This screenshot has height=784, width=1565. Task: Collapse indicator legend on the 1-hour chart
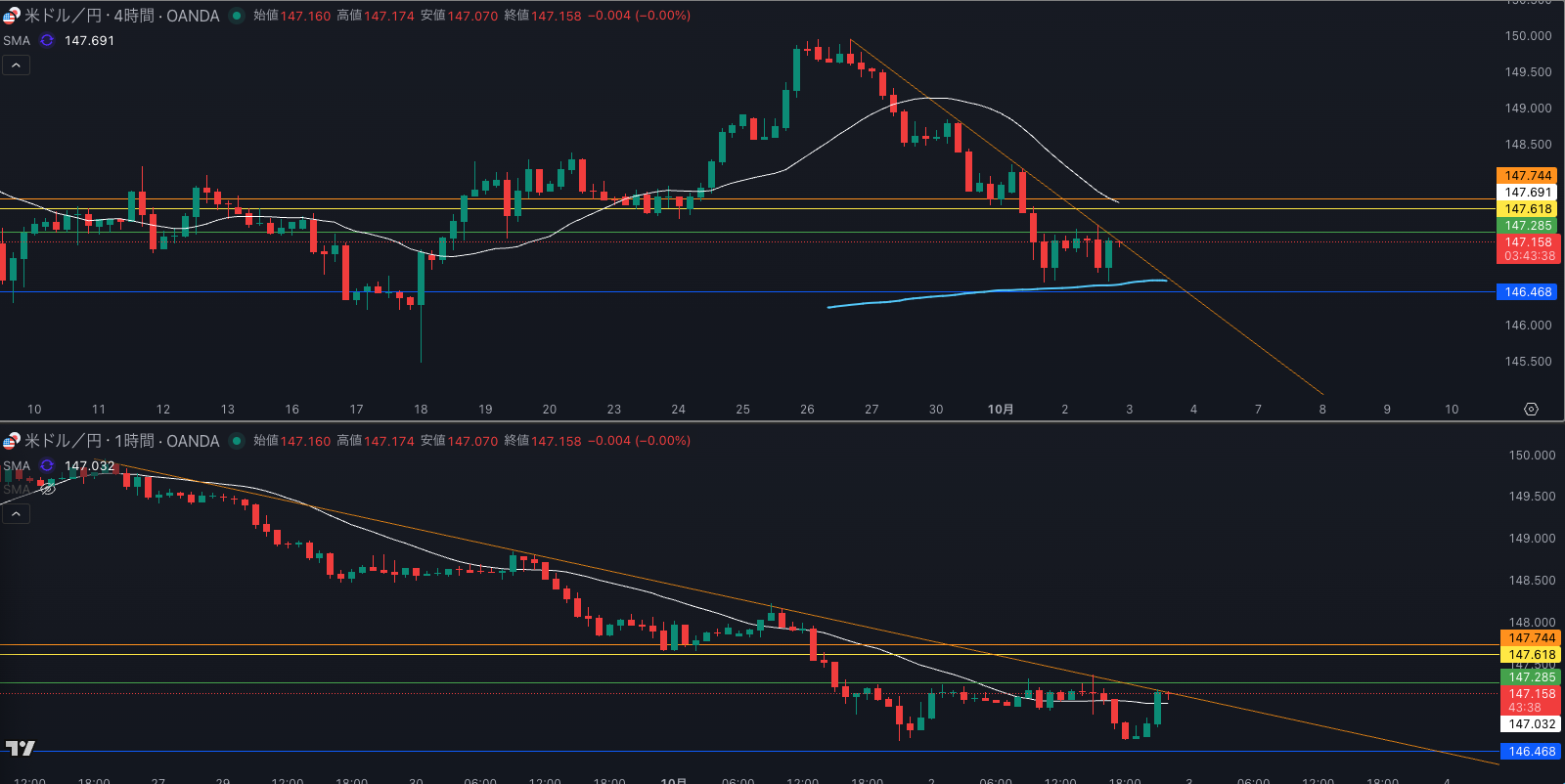point(16,514)
